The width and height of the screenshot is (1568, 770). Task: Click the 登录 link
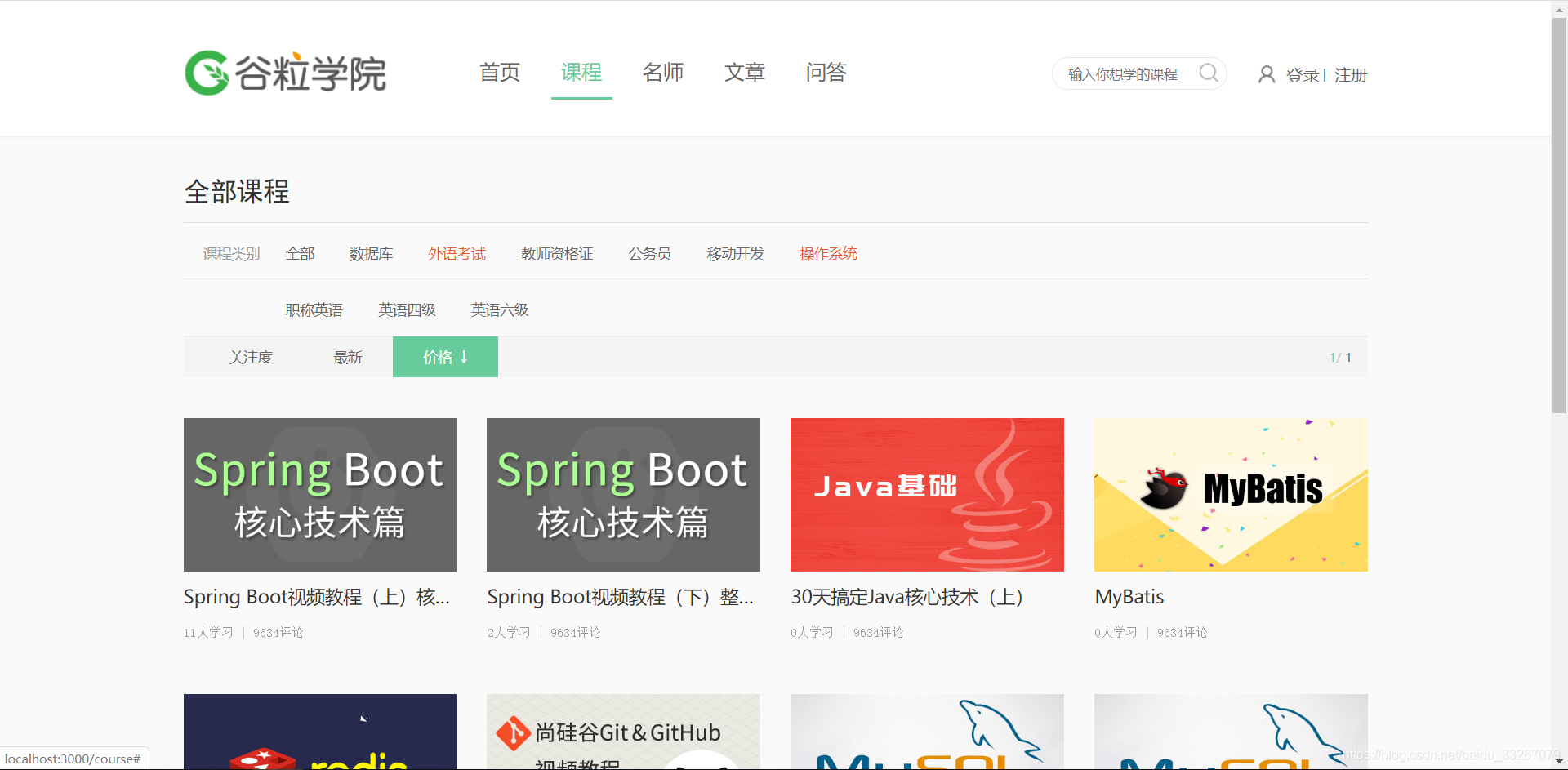[1303, 75]
